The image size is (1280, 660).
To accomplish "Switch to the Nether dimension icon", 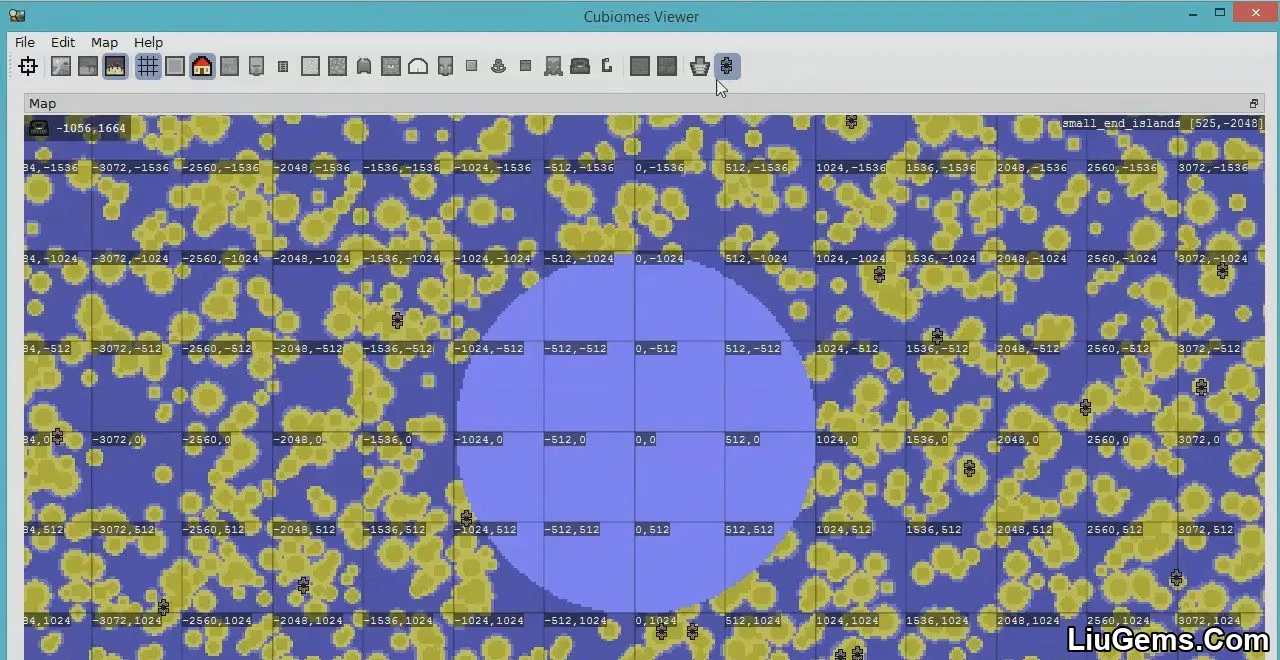I will [x=88, y=67].
